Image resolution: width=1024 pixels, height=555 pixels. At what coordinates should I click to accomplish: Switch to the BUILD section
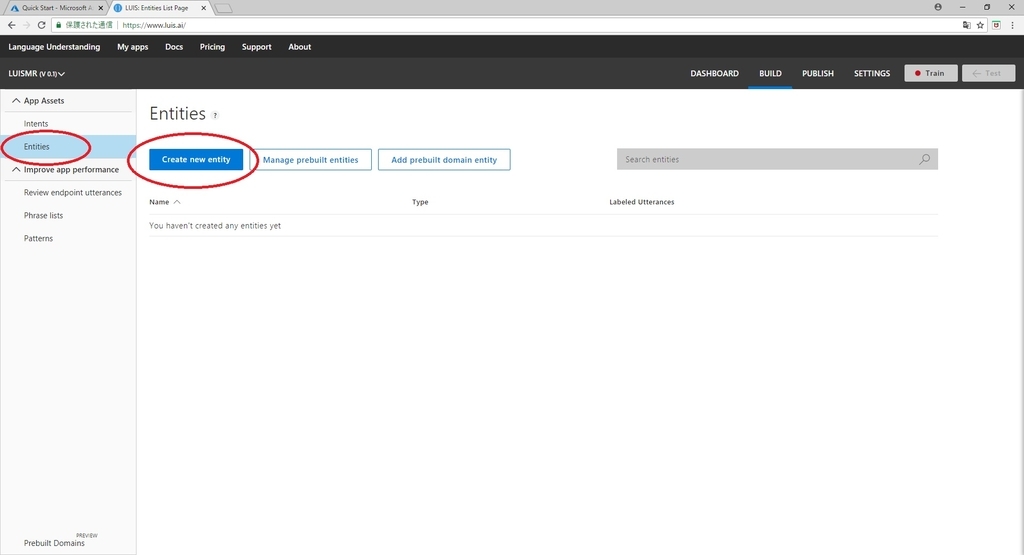click(x=770, y=74)
